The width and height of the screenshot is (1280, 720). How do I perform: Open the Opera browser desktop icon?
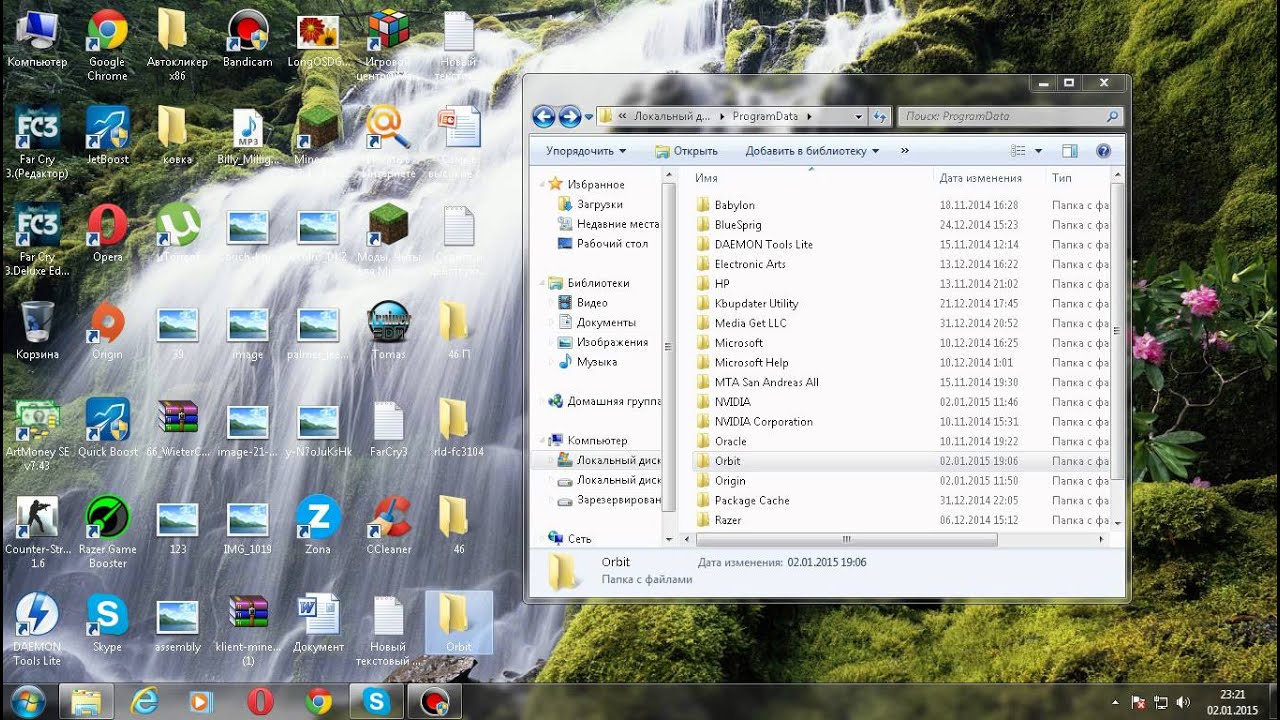(107, 234)
